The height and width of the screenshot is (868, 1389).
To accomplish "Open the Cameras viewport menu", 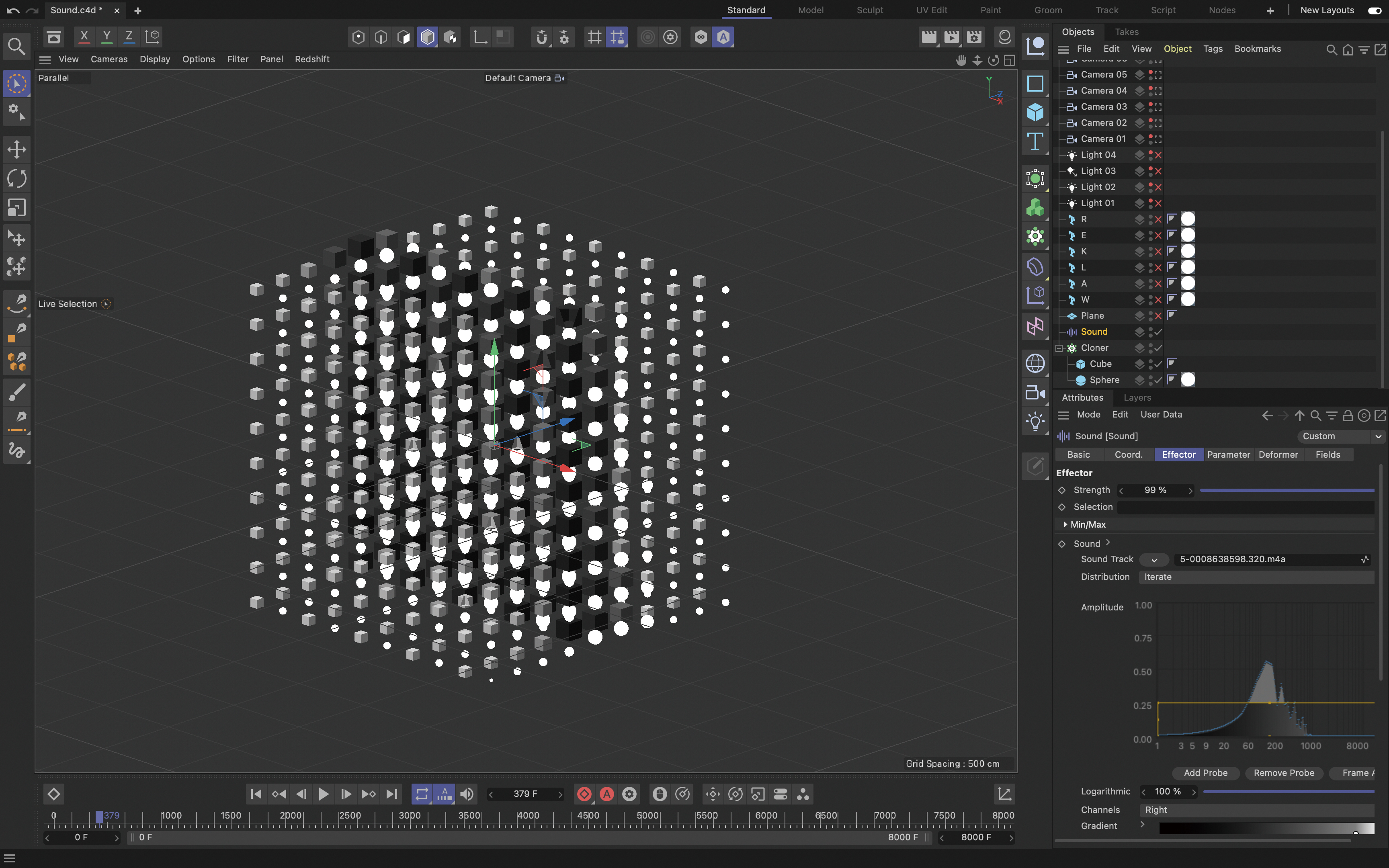I will pos(109,59).
